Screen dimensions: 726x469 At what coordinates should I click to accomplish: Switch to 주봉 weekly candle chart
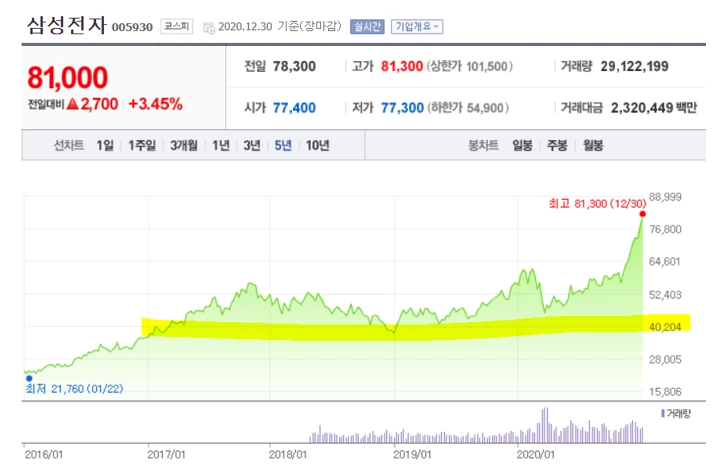click(557, 145)
